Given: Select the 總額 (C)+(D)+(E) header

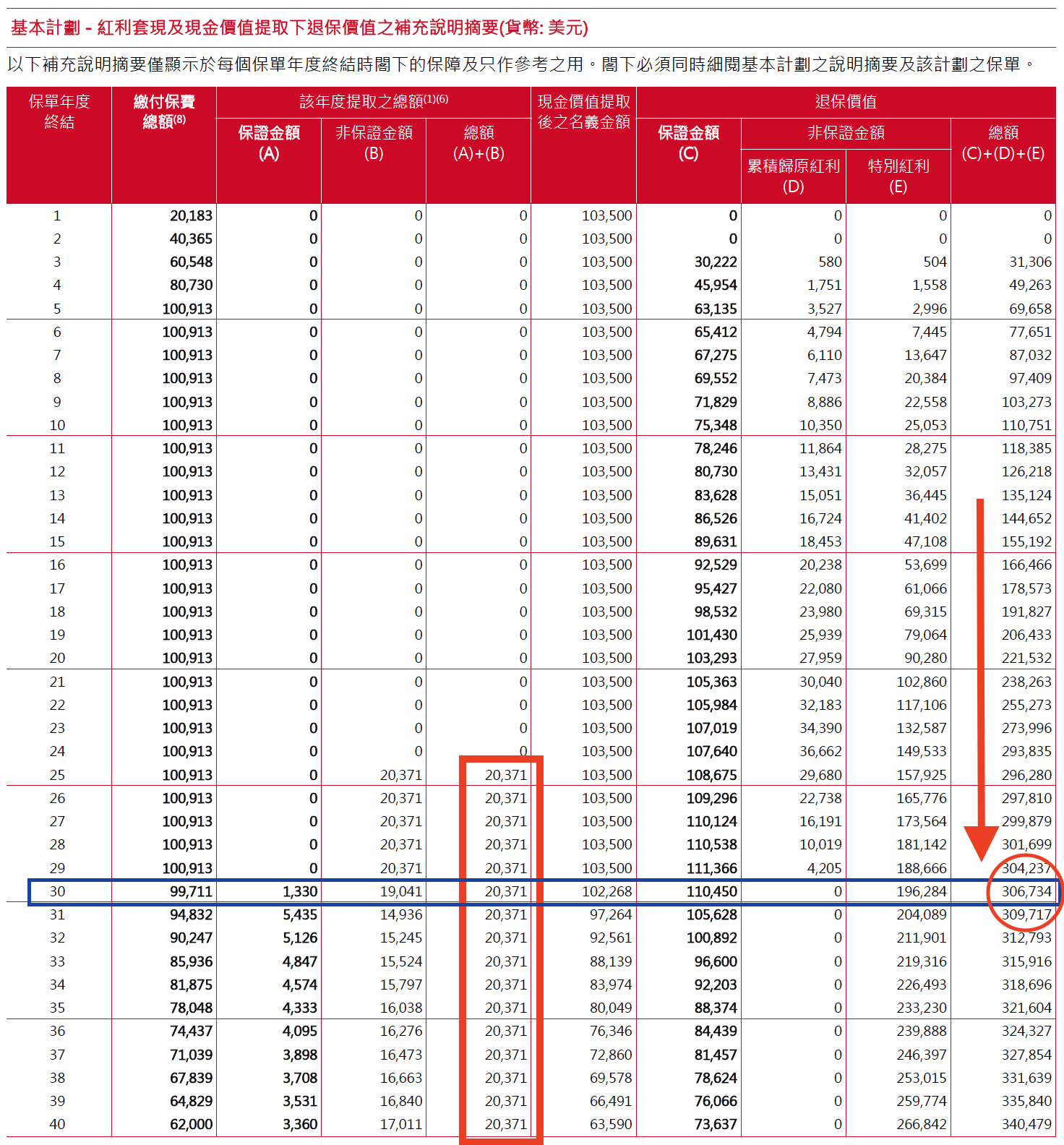Looking at the screenshot, I should pos(1003,143).
